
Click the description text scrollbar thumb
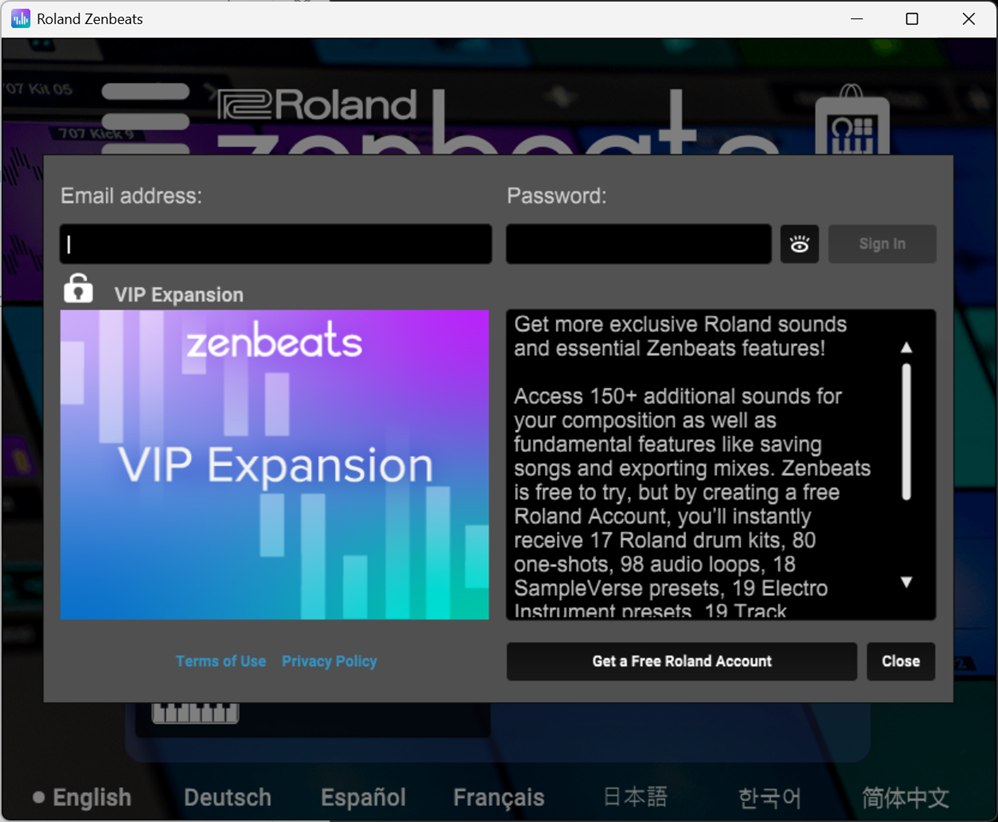coord(906,432)
